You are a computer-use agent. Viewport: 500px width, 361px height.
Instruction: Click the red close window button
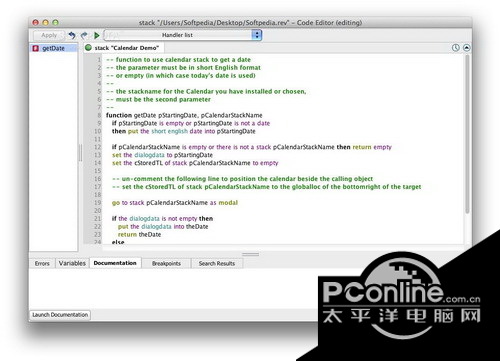[36, 22]
